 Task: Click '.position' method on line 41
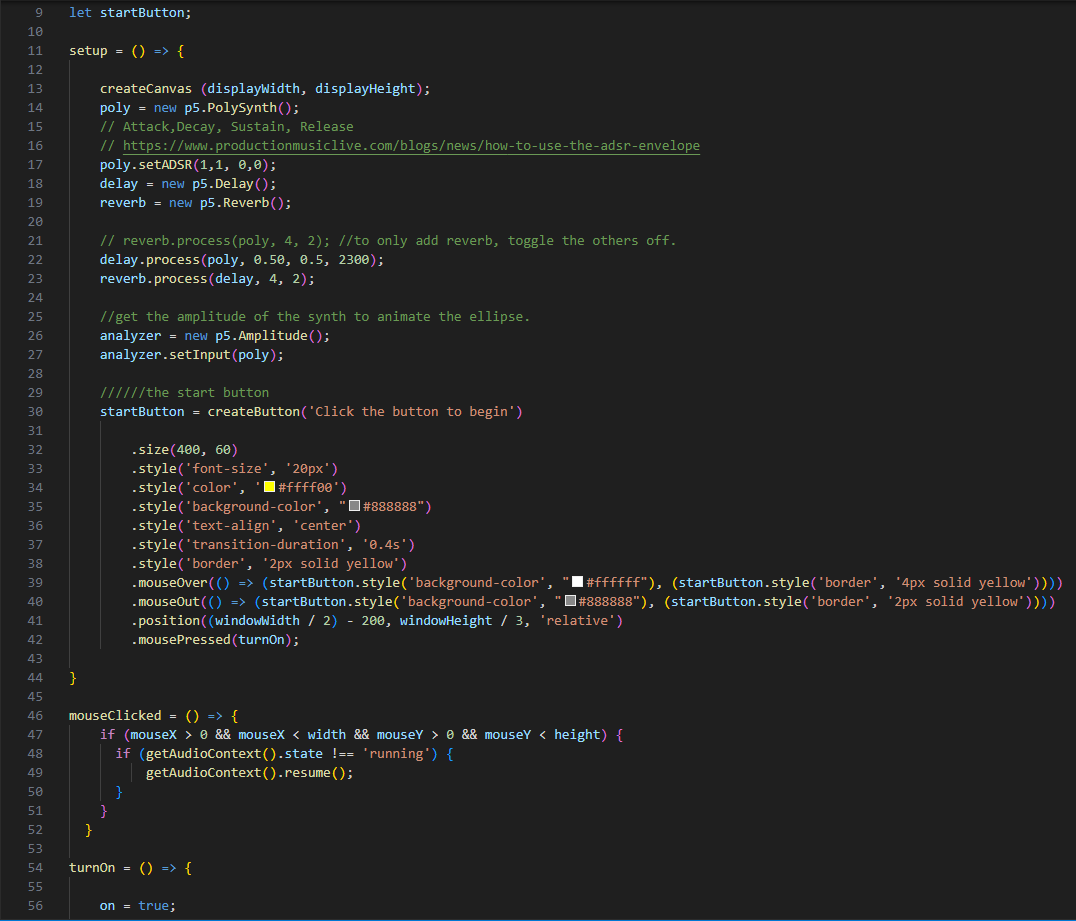pyautogui.click(x=165, y=620)
